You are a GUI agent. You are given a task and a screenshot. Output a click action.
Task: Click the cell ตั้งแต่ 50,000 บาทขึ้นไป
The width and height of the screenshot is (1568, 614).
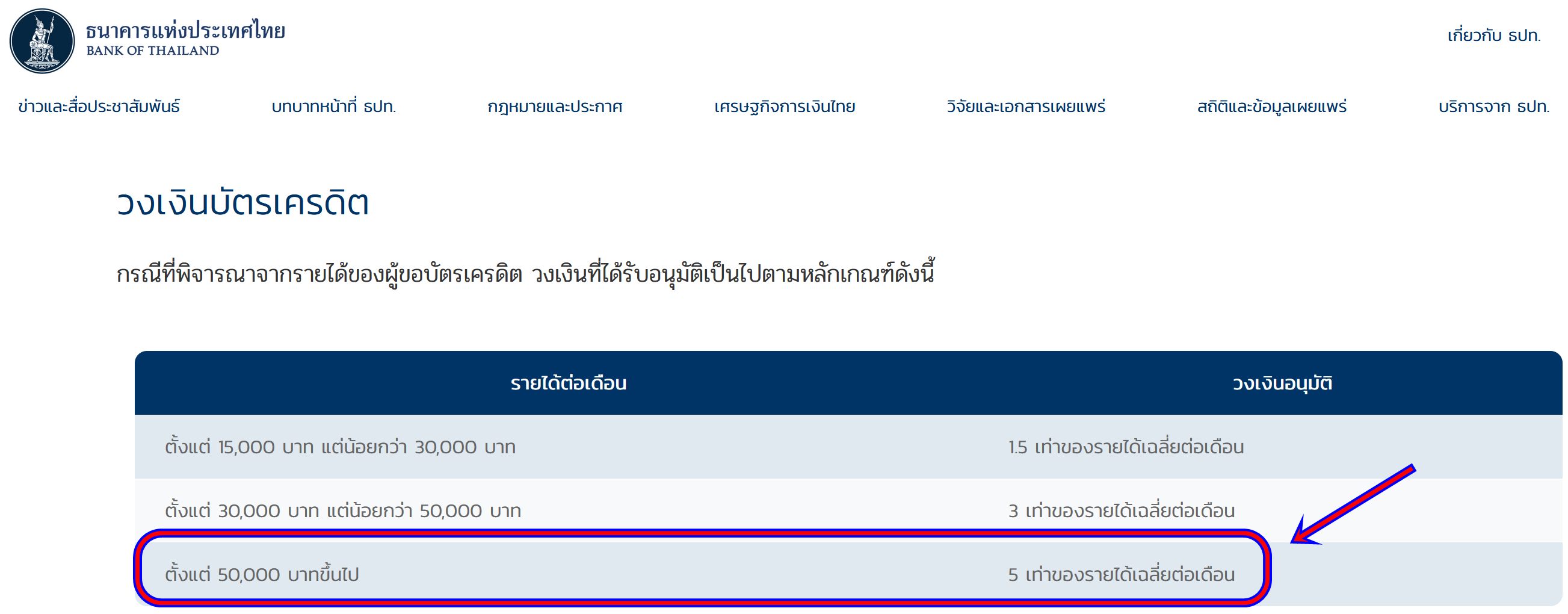[x=262, y=574]
